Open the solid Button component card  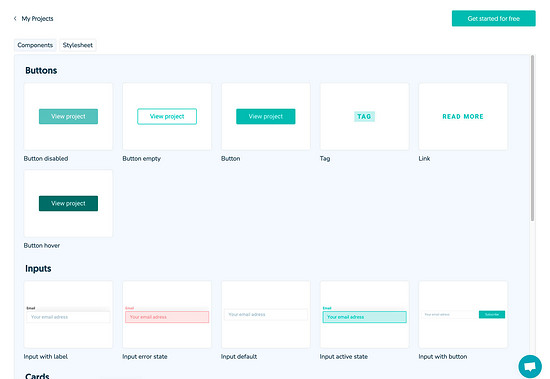266,117
